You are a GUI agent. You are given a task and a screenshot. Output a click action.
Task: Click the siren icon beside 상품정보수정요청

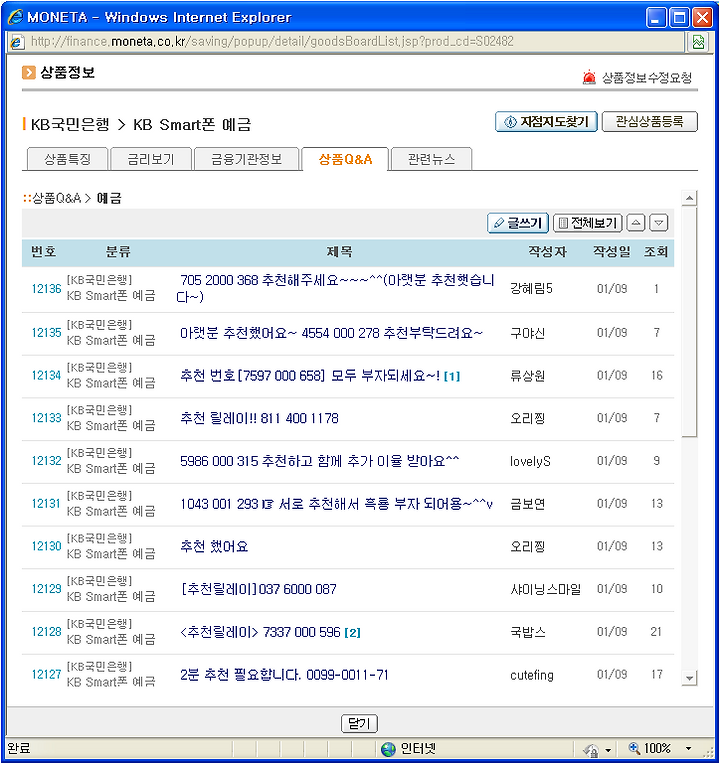pos(589,77)
